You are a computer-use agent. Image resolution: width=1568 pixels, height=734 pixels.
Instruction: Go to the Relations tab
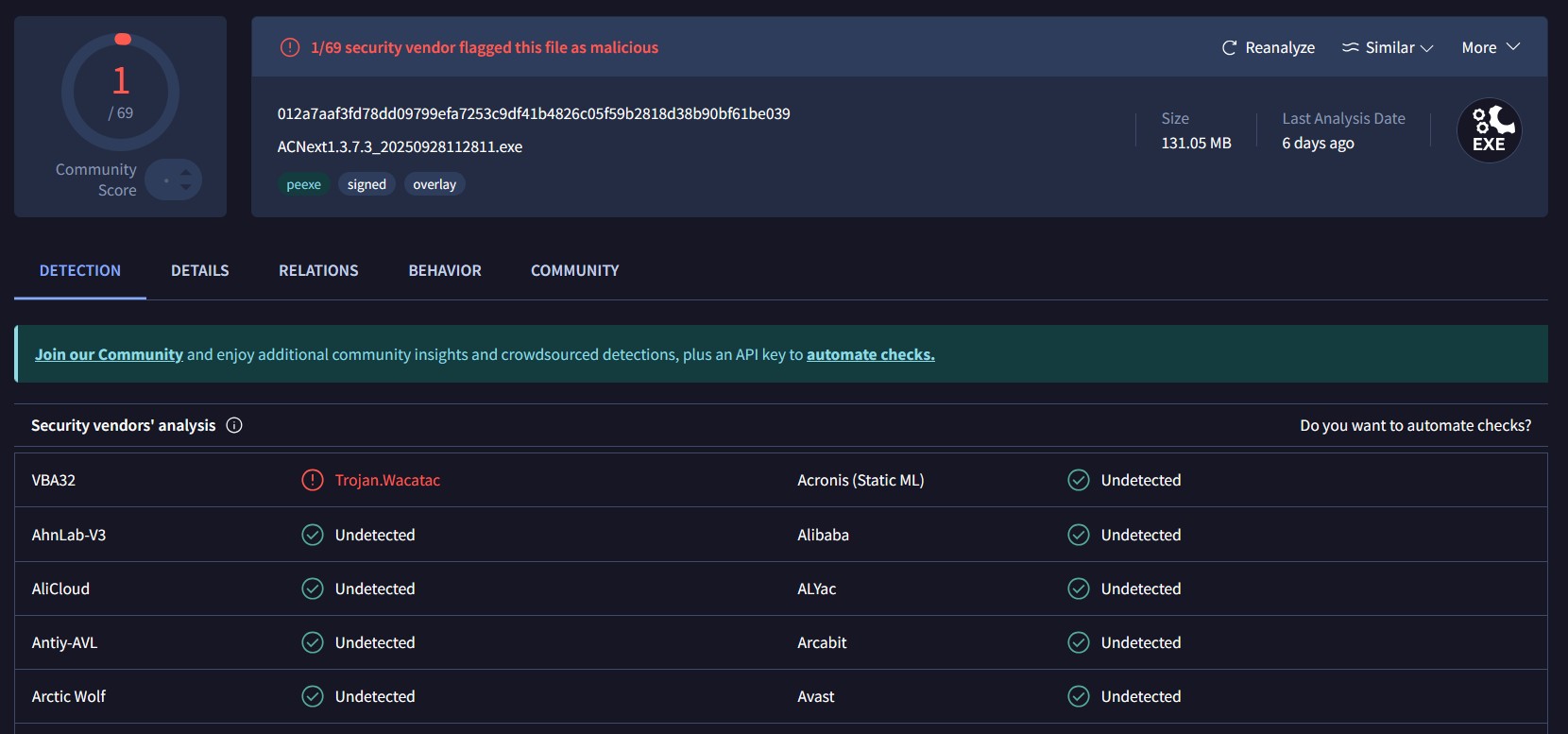pos(318,270)
